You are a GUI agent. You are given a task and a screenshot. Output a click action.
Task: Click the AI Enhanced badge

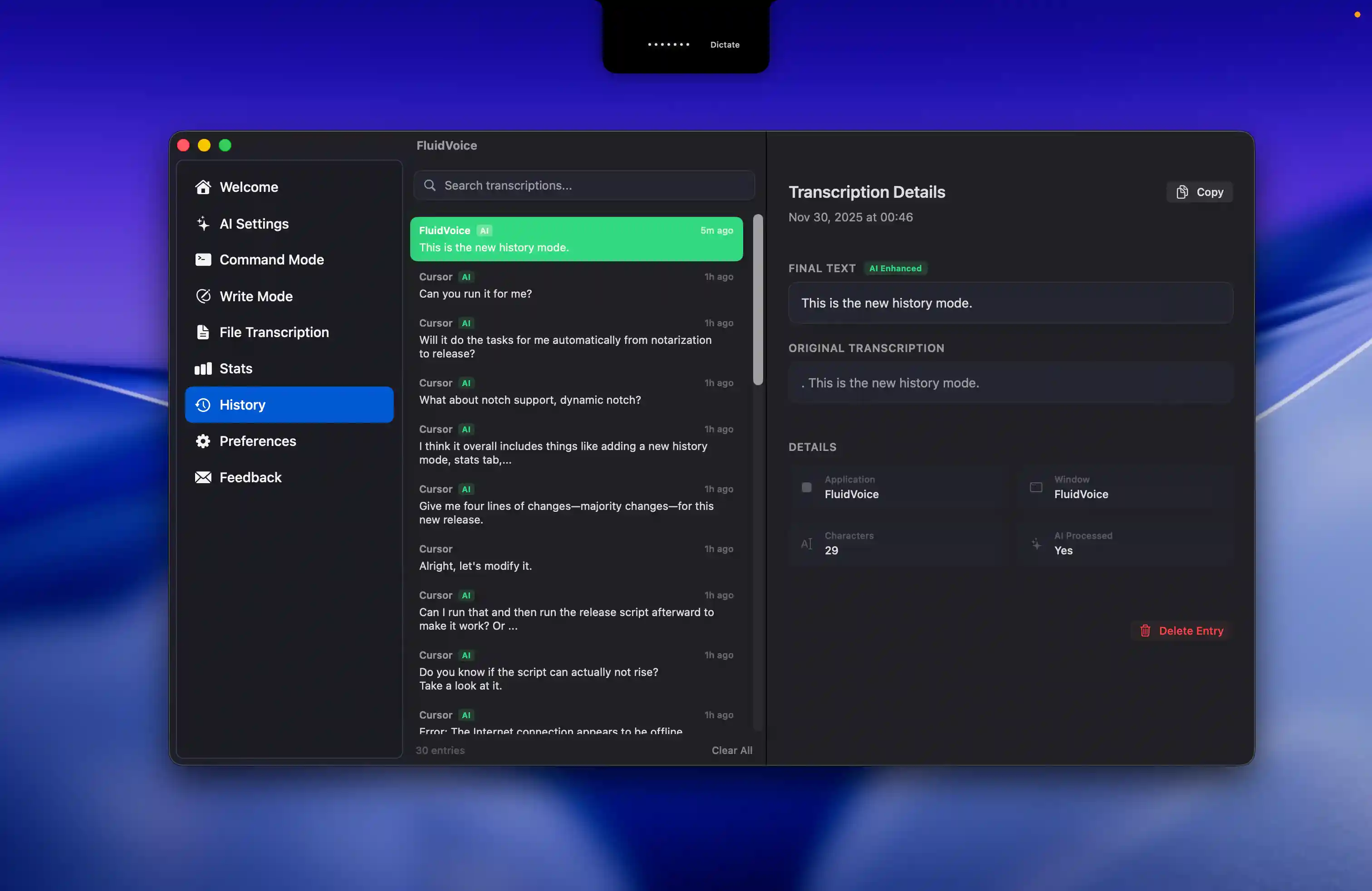895,268
